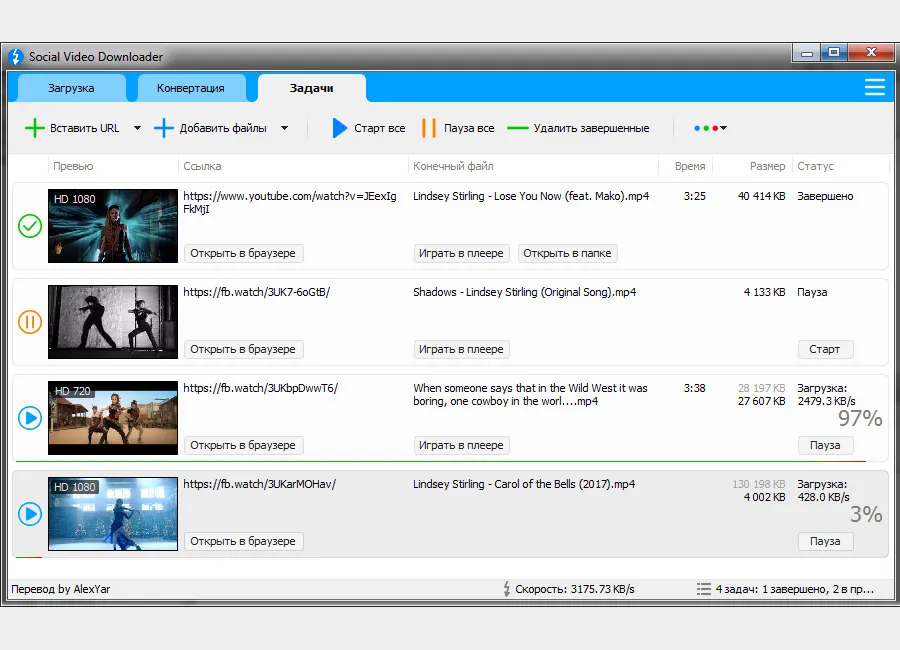Click the 4 задач summary in status bar
The height and width of the screenshot is (650, 900).
tap(795, 589)
